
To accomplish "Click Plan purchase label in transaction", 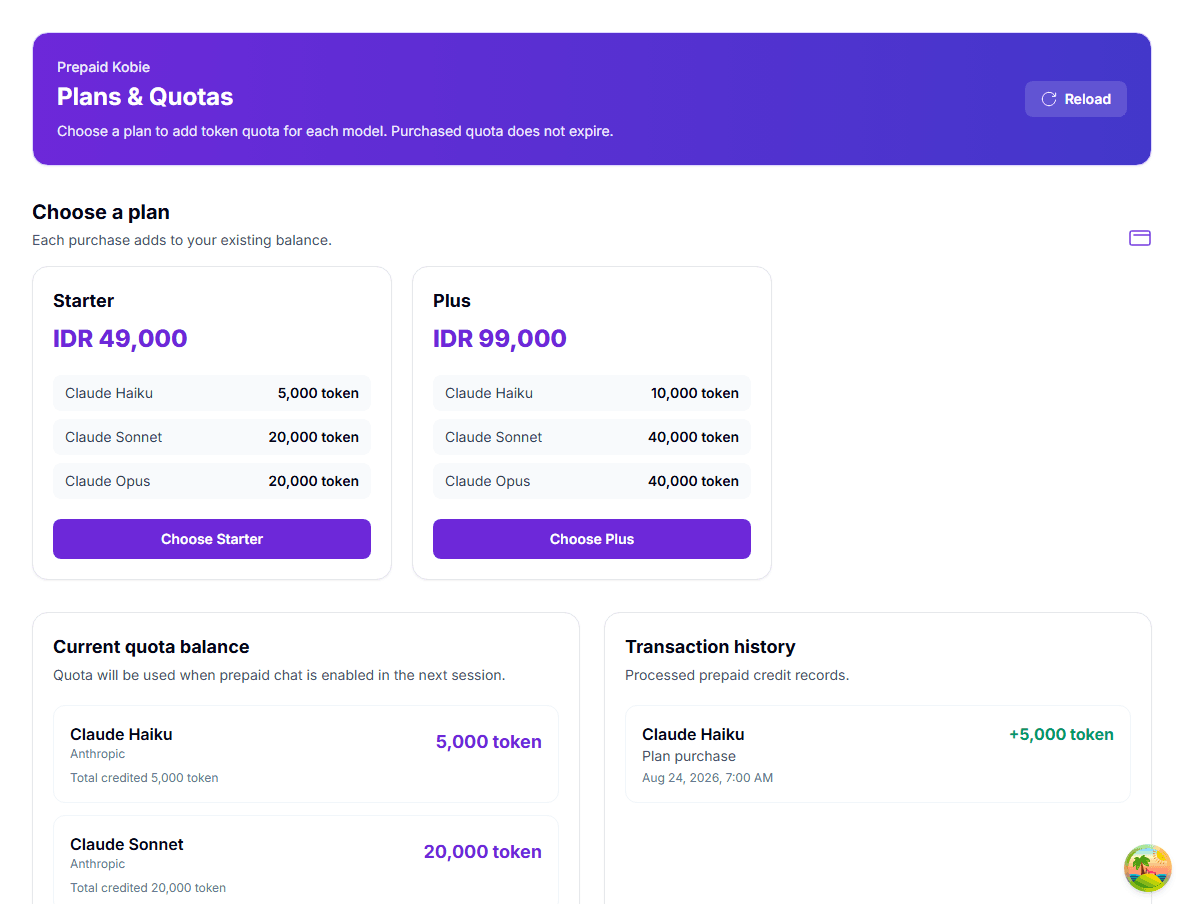I will pos(689,756).
